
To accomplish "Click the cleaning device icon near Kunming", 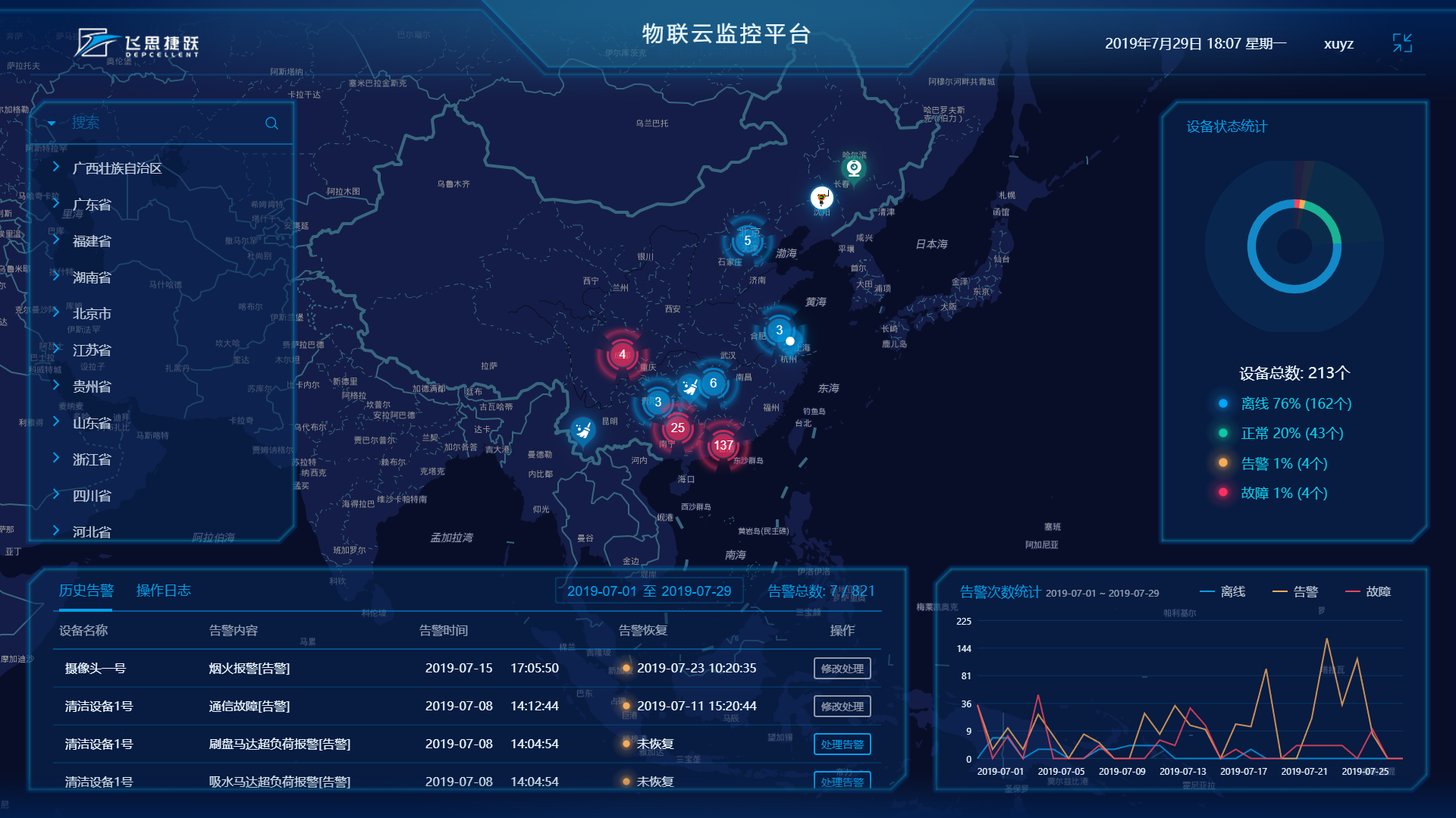I will (582, 428).
